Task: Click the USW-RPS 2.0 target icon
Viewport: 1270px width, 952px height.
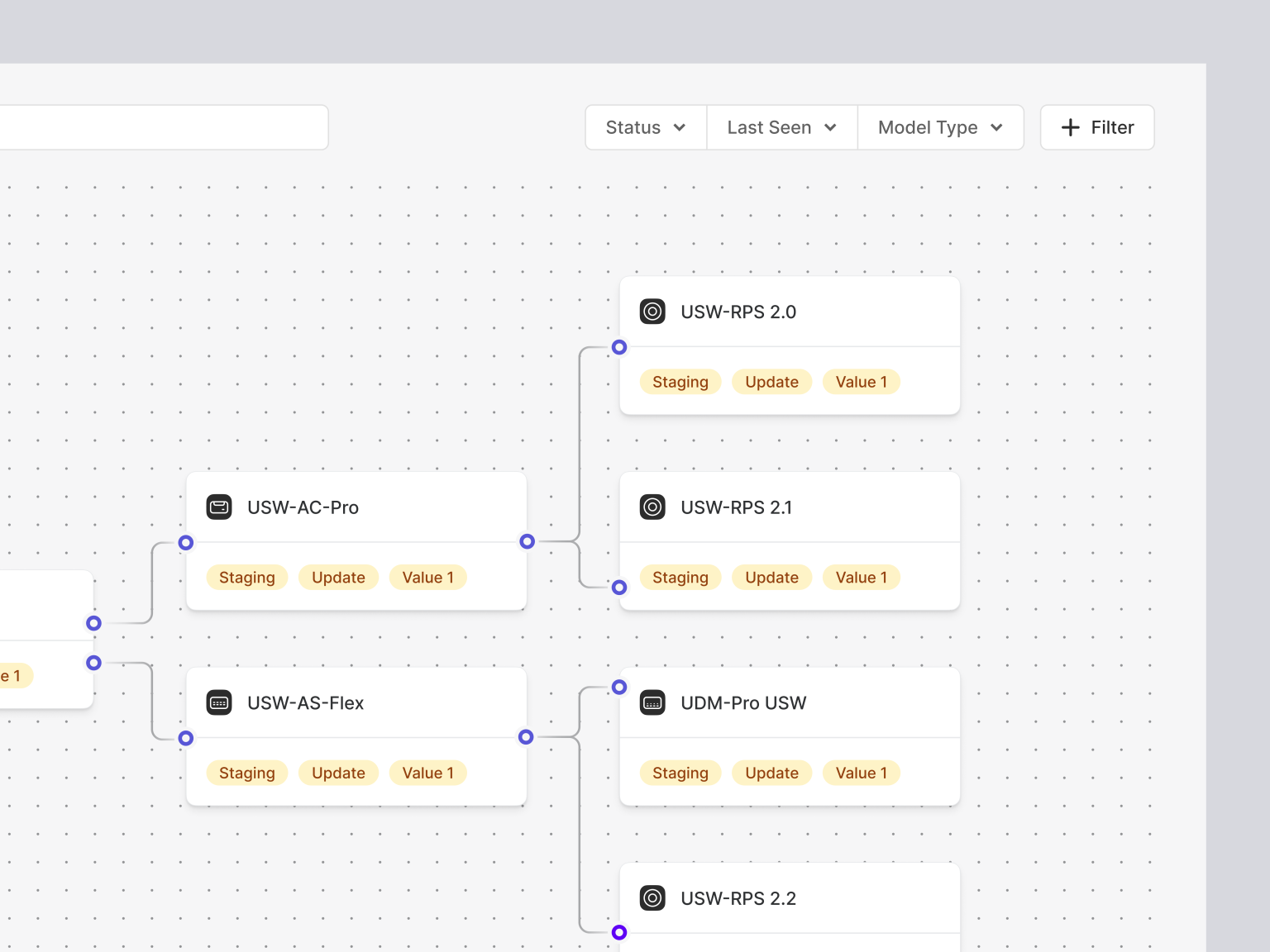Action: 652,312
